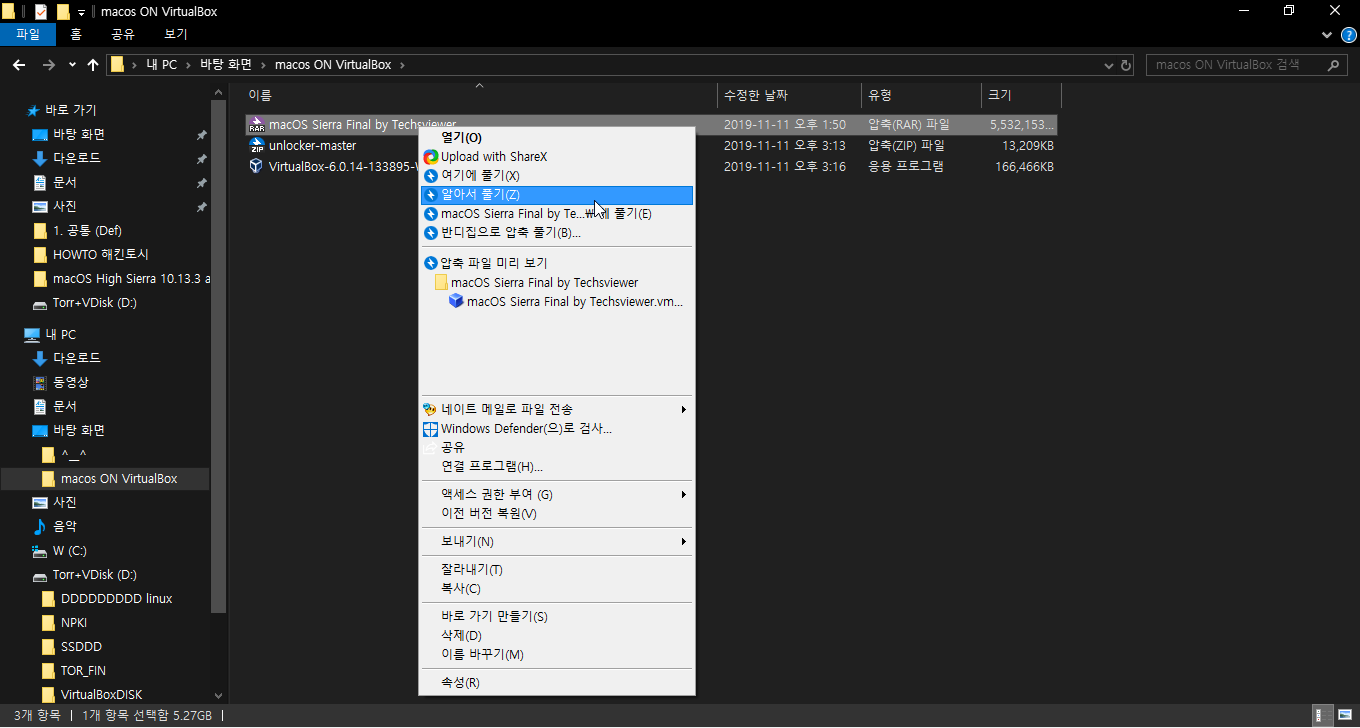1360x728 pixels.
Task: Open '속성(R)' properties entry
Action: (x=557, y=682)
